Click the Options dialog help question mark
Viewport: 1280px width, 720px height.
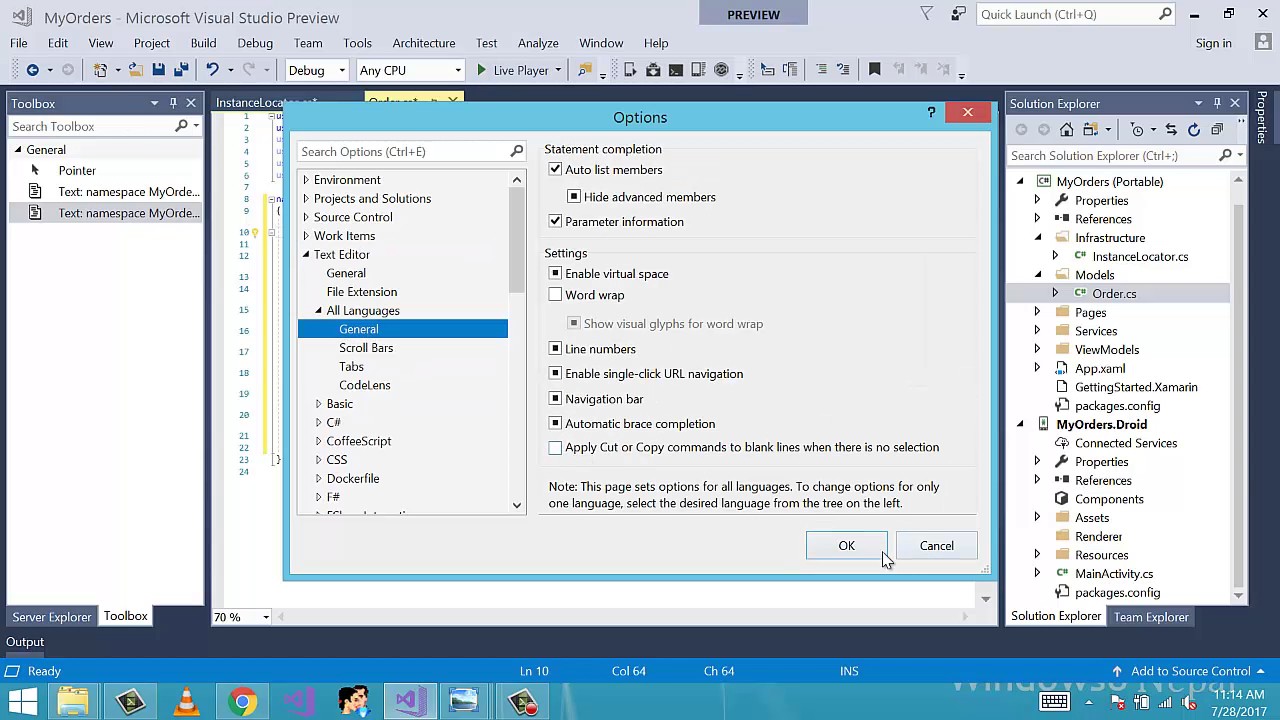coord(931,113)
